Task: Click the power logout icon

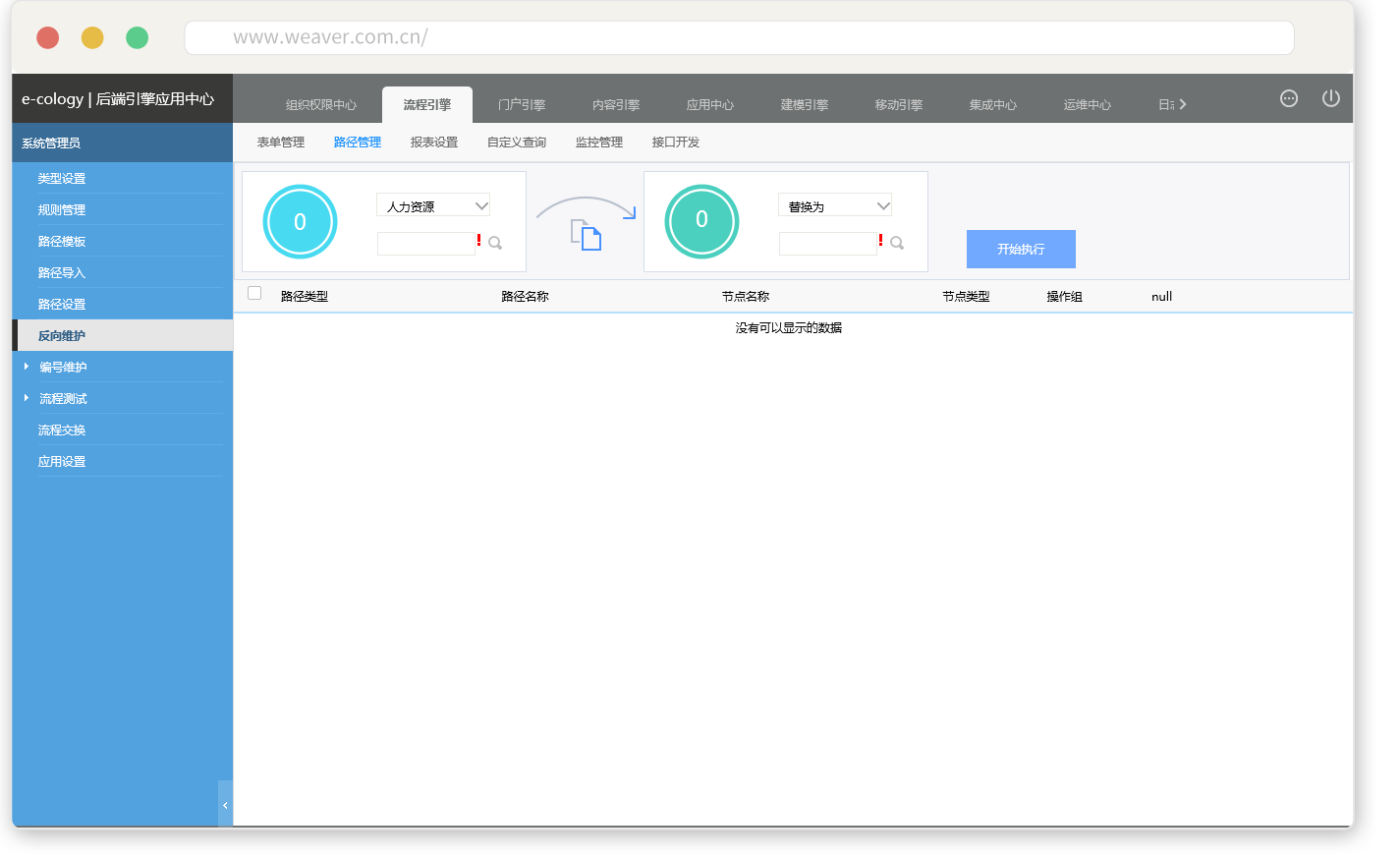Action: 1330,98
